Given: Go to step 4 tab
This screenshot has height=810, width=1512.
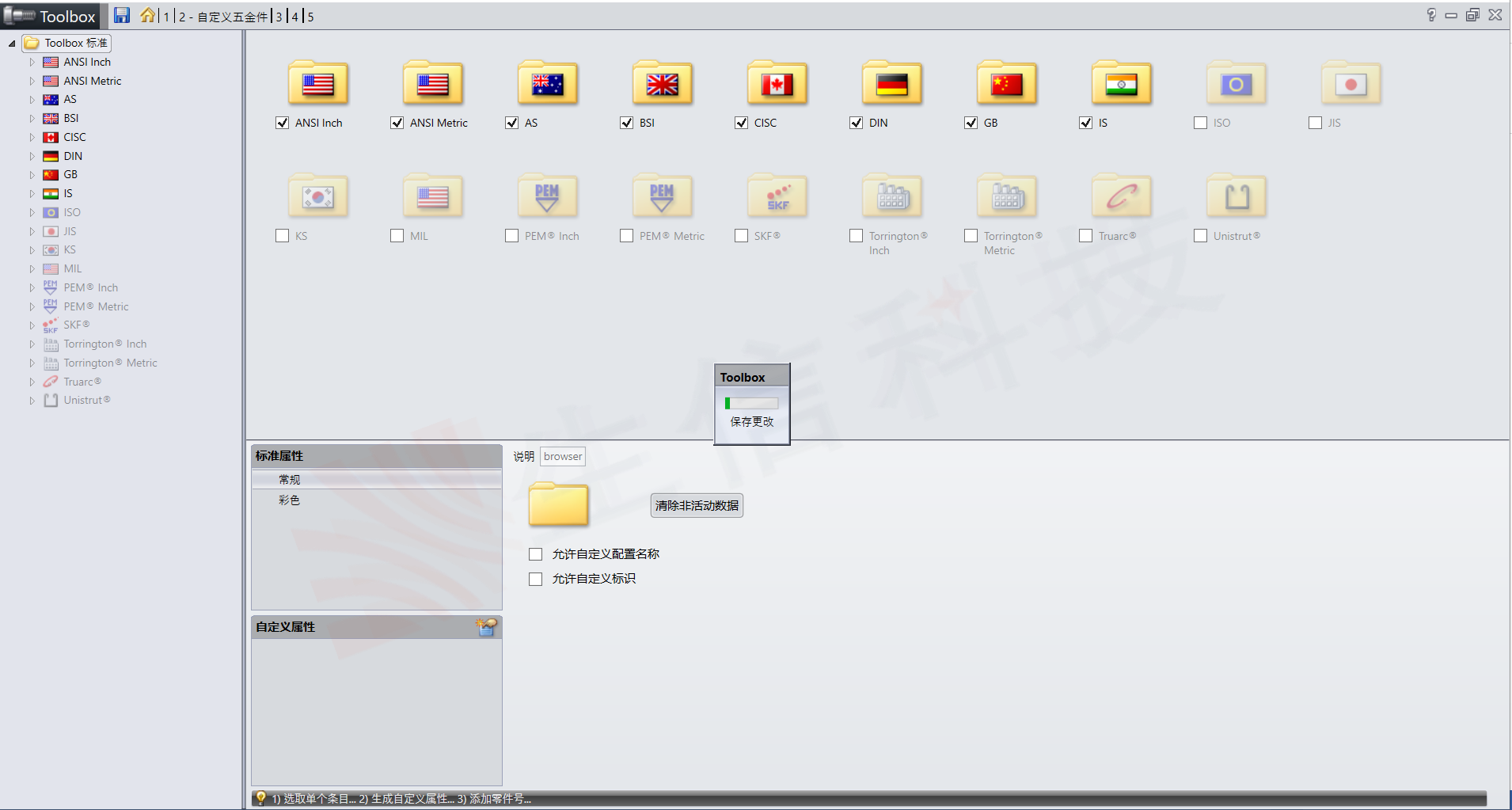Looking at the screenshot, I should [x=294, y=17].
